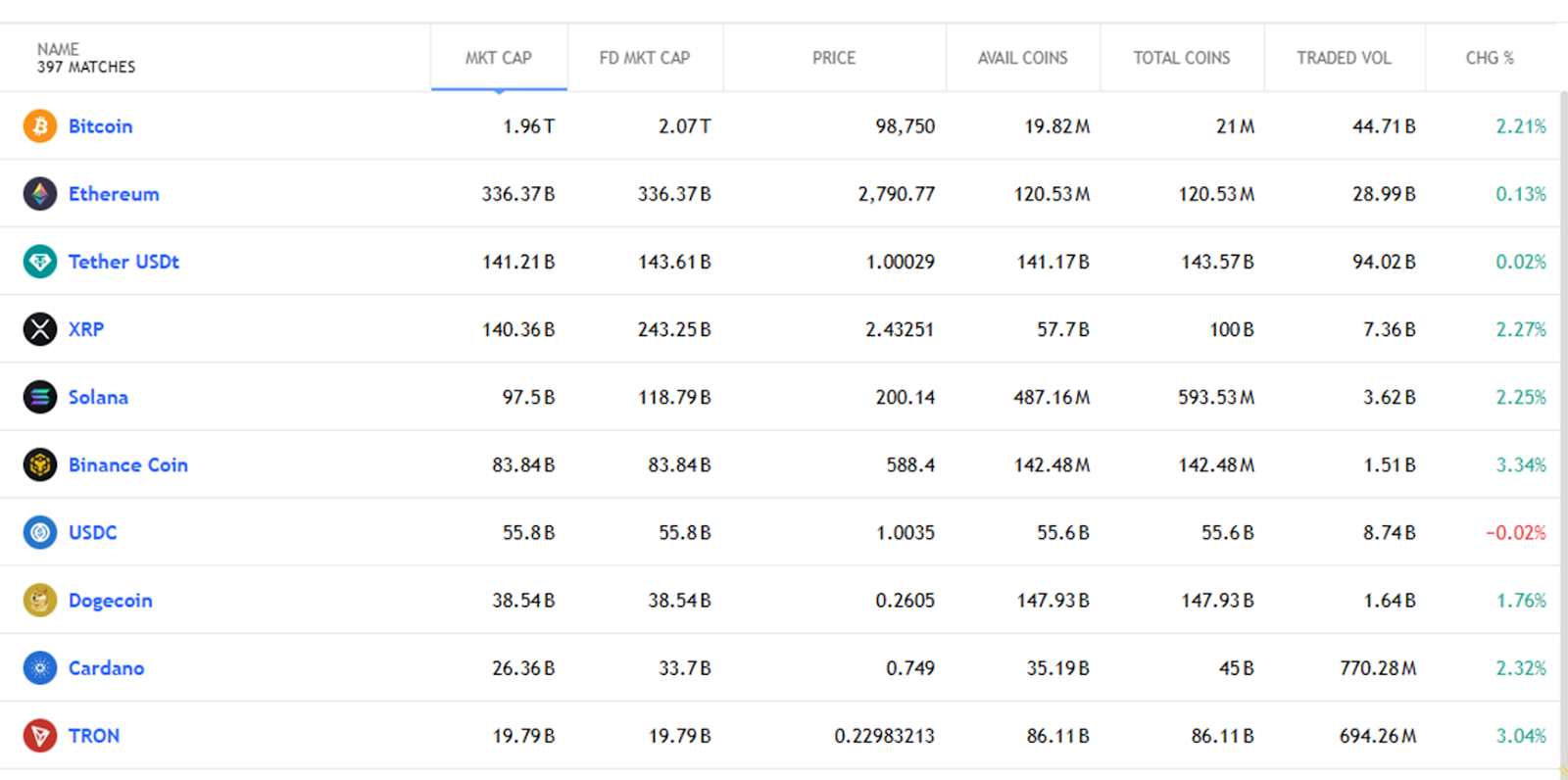1568x780 pixels.
Task: Sort by the TRADED VOL column header
Action: [1345, 58]
